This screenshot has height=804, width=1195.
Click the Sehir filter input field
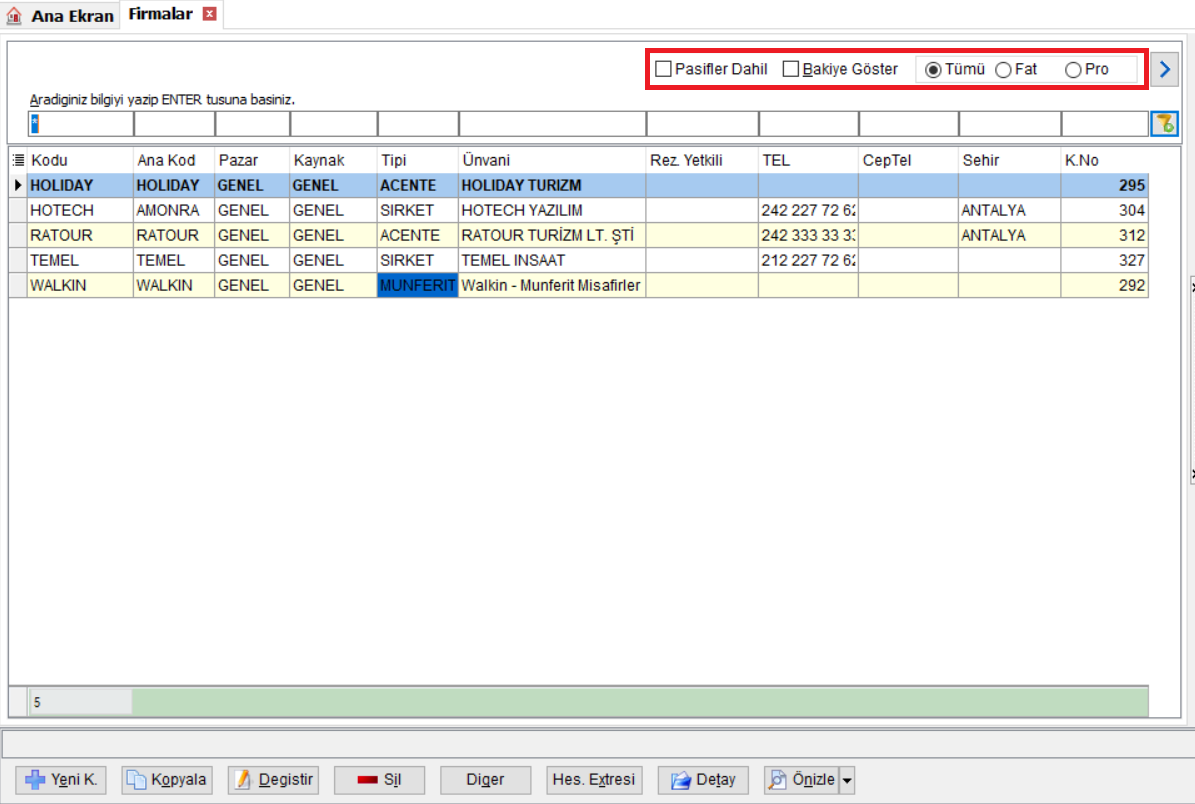1010,123
